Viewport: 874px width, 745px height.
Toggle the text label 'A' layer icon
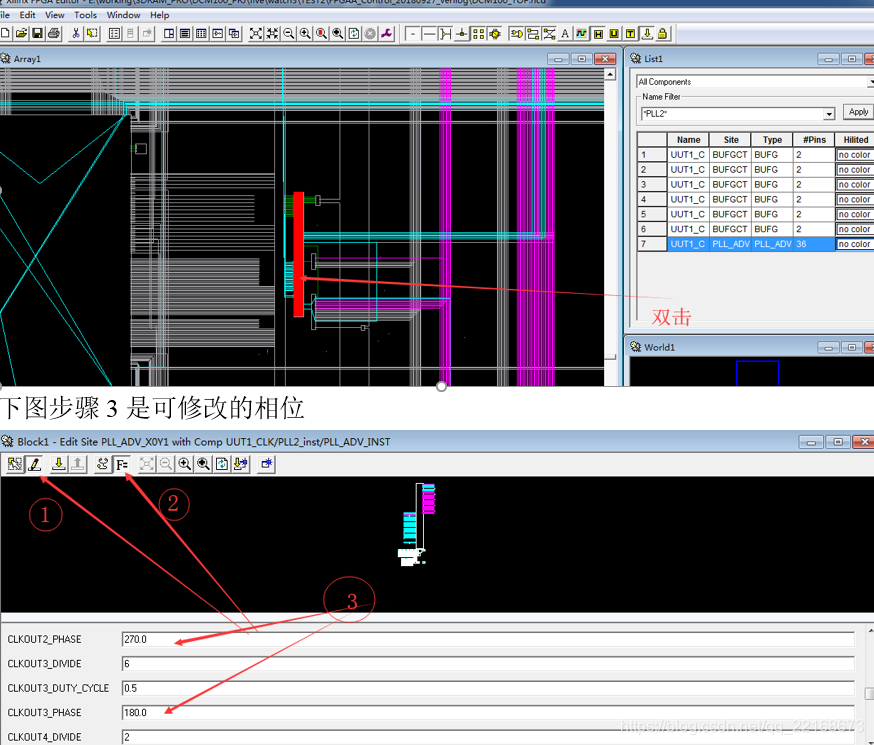pyautogui.click(x=565, y=33)
